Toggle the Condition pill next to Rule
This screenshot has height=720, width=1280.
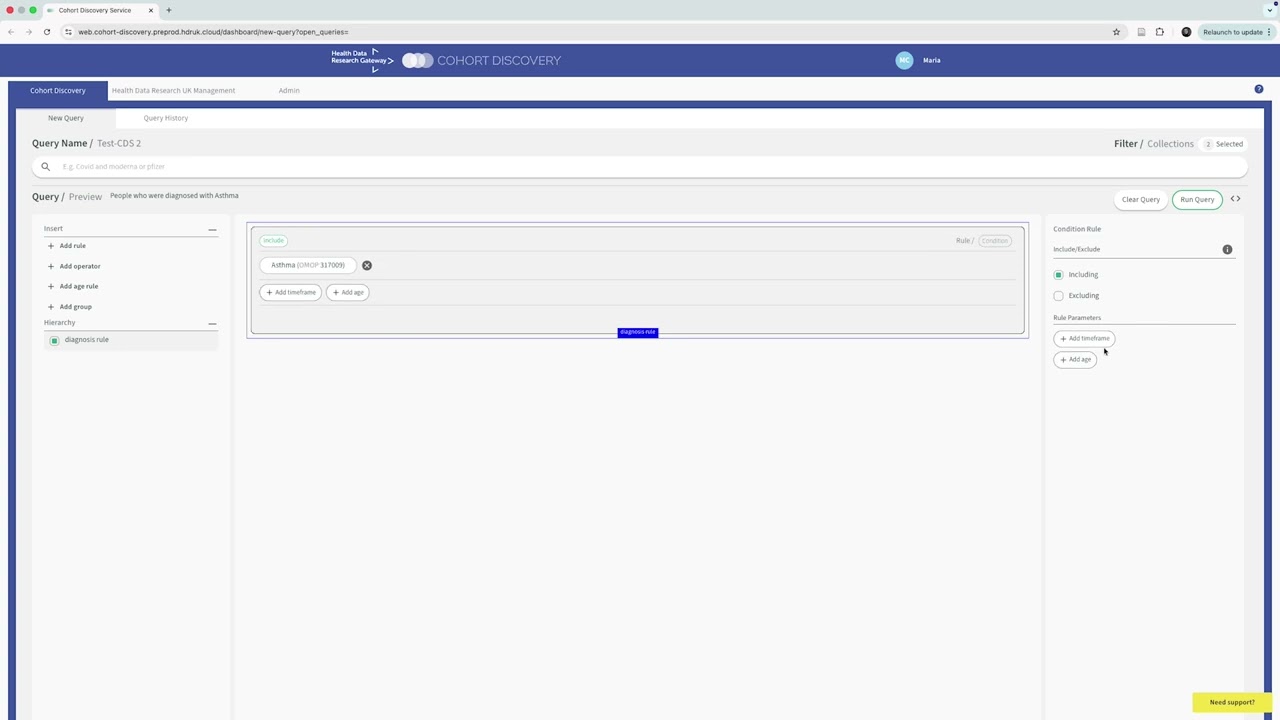(x=995, y=240)
